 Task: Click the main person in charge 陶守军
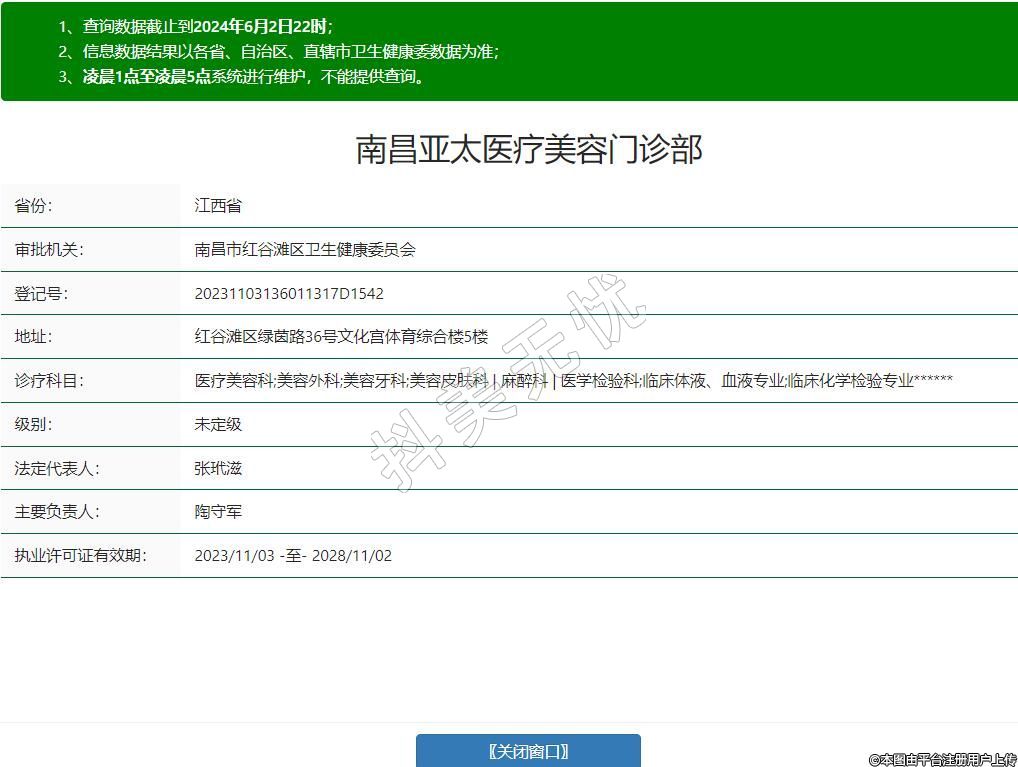point(218,512)
